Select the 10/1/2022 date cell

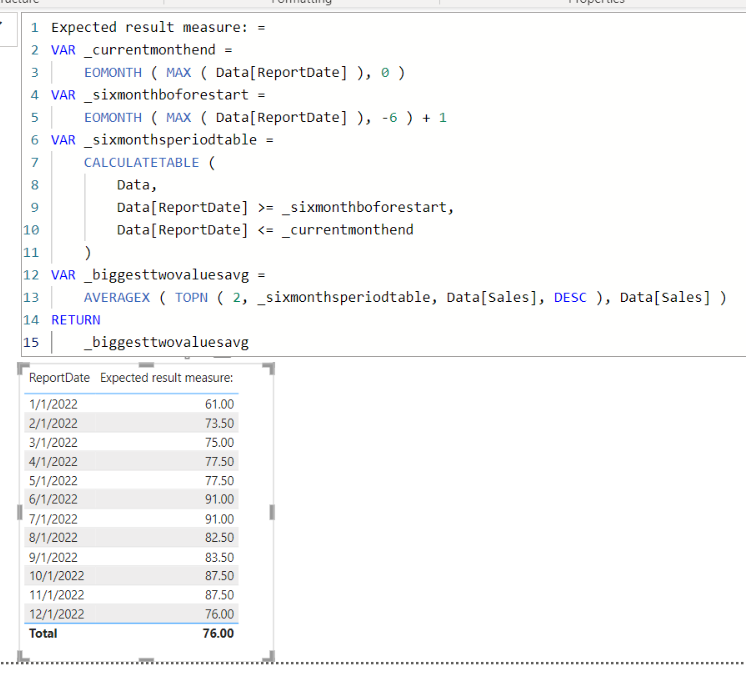tap(57, 576)
